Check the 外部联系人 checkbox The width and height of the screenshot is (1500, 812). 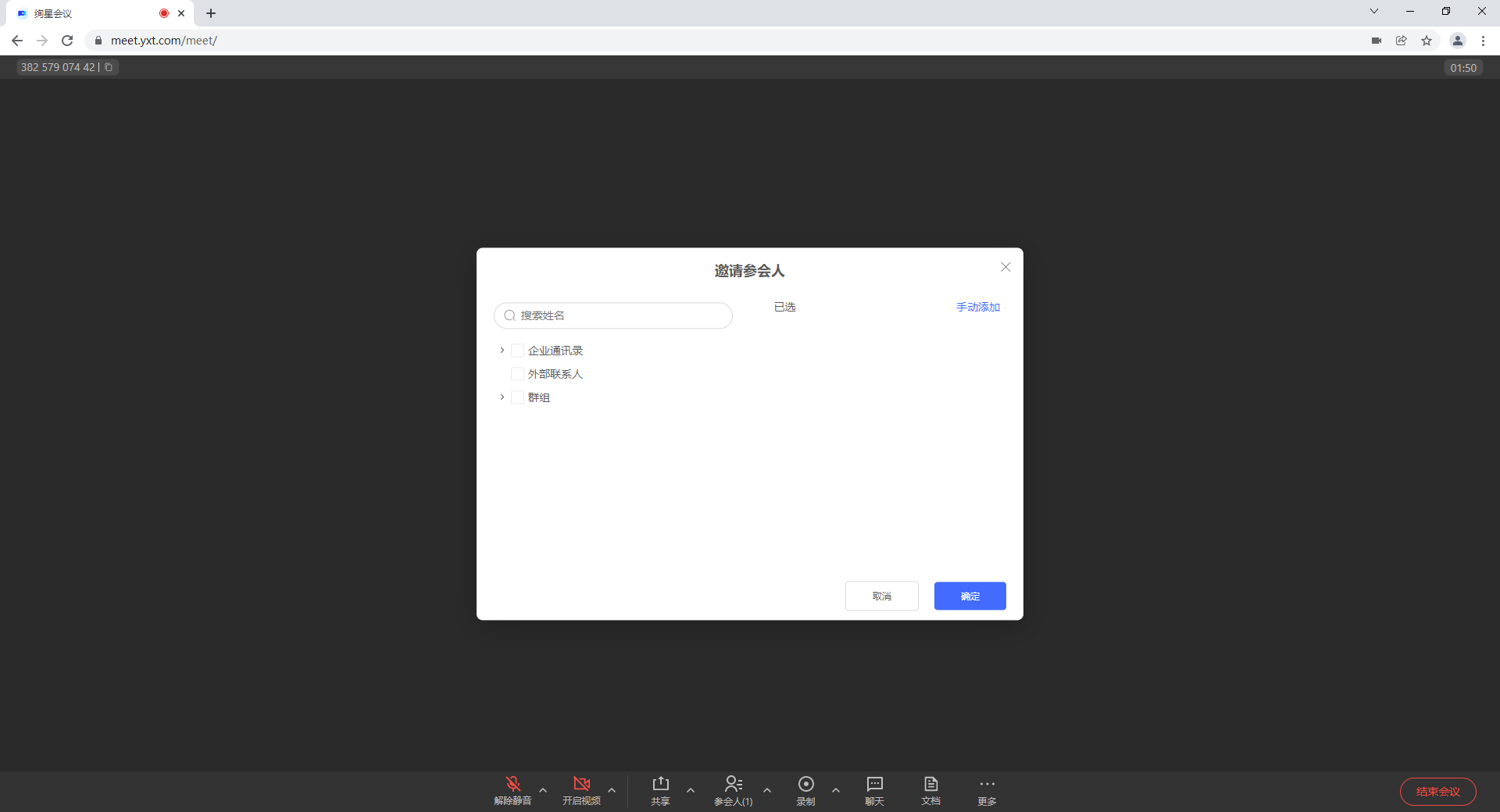tap(517, 374)
